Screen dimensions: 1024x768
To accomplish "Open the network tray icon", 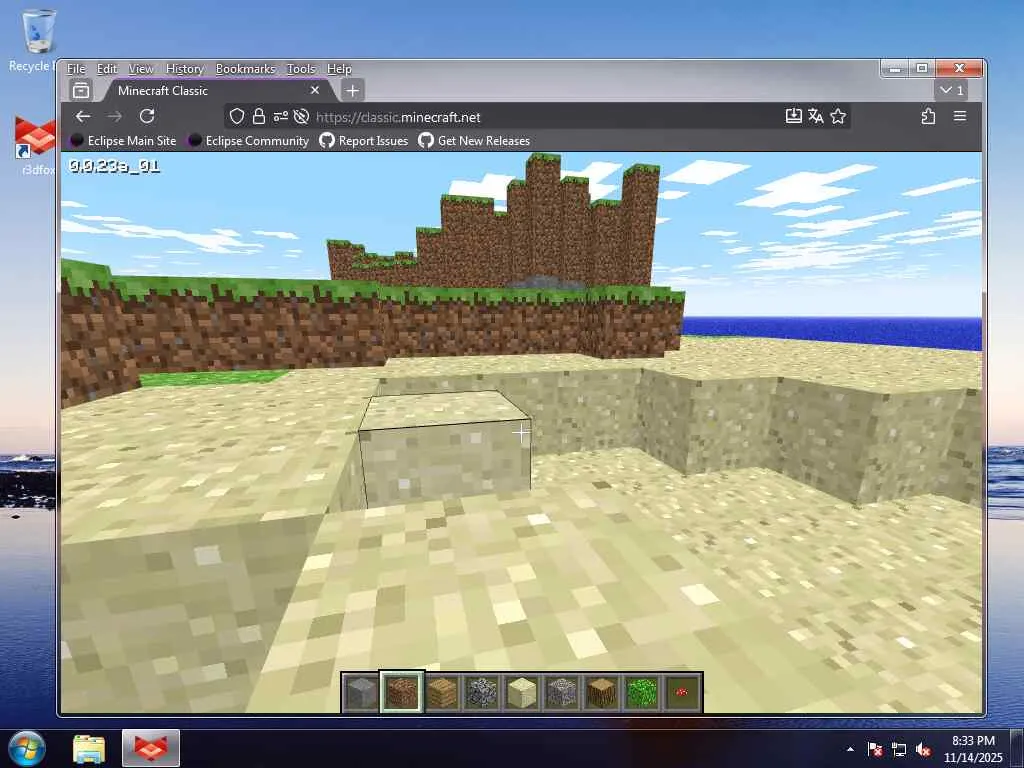I will 899,749.
